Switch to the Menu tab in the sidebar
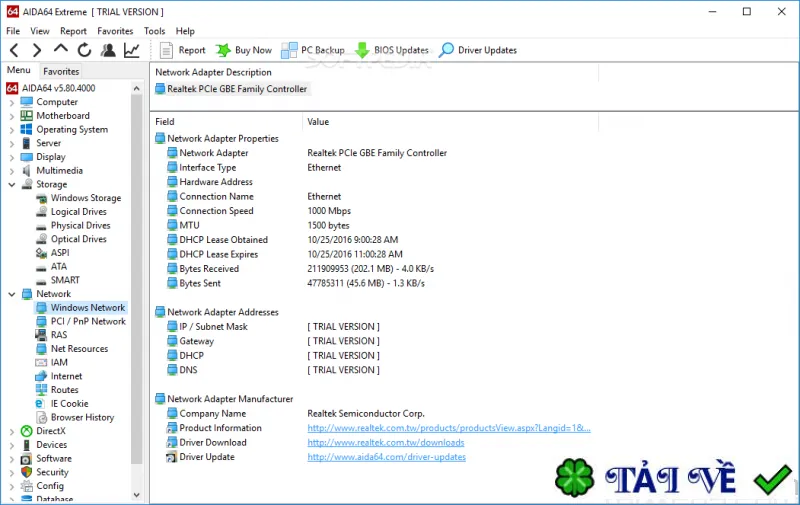The image size is (800, 505). 19,70
